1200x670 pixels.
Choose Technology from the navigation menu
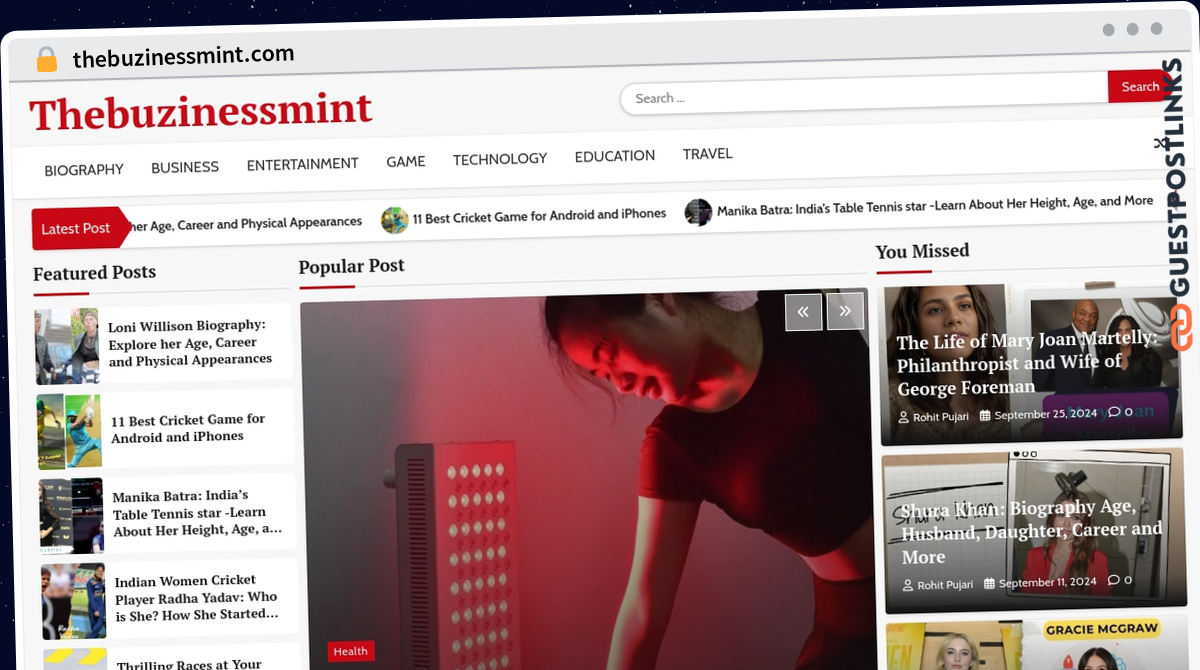500,159
